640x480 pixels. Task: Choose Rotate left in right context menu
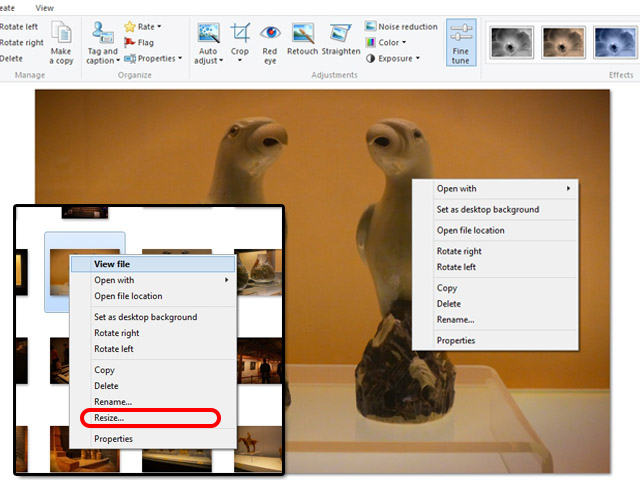pos(456,267)
